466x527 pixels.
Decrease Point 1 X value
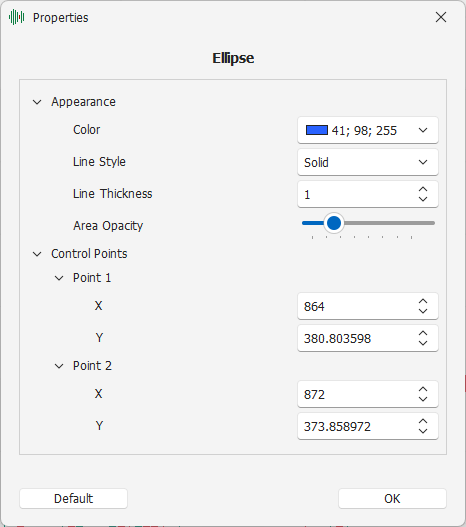pyautogui.click(x=423, y=311)
